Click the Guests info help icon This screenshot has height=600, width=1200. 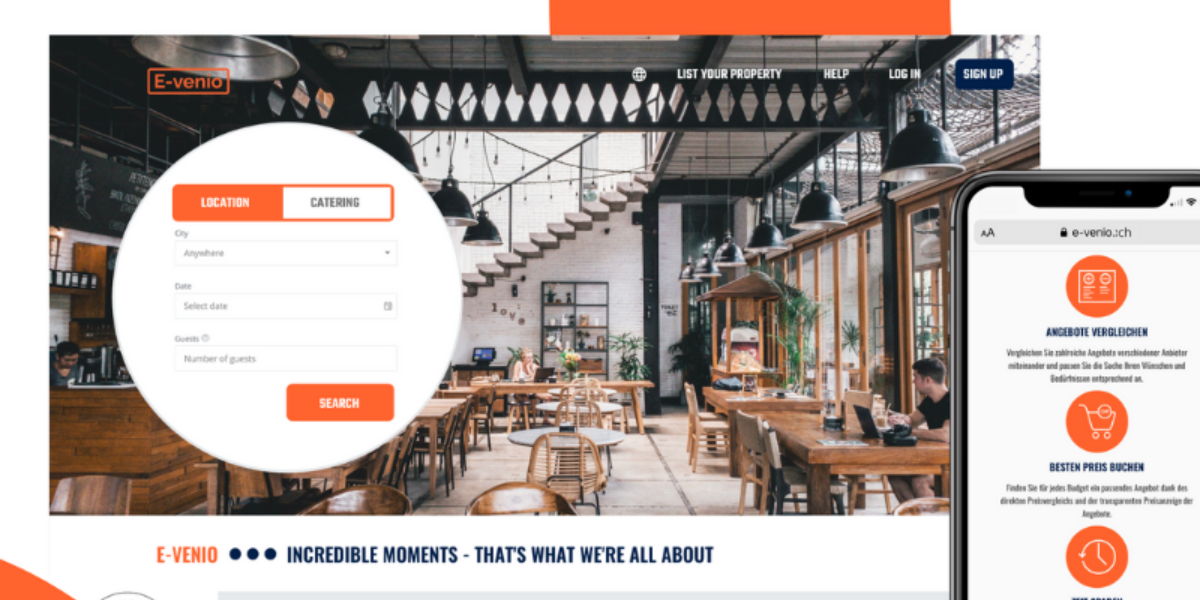[206, 338]
